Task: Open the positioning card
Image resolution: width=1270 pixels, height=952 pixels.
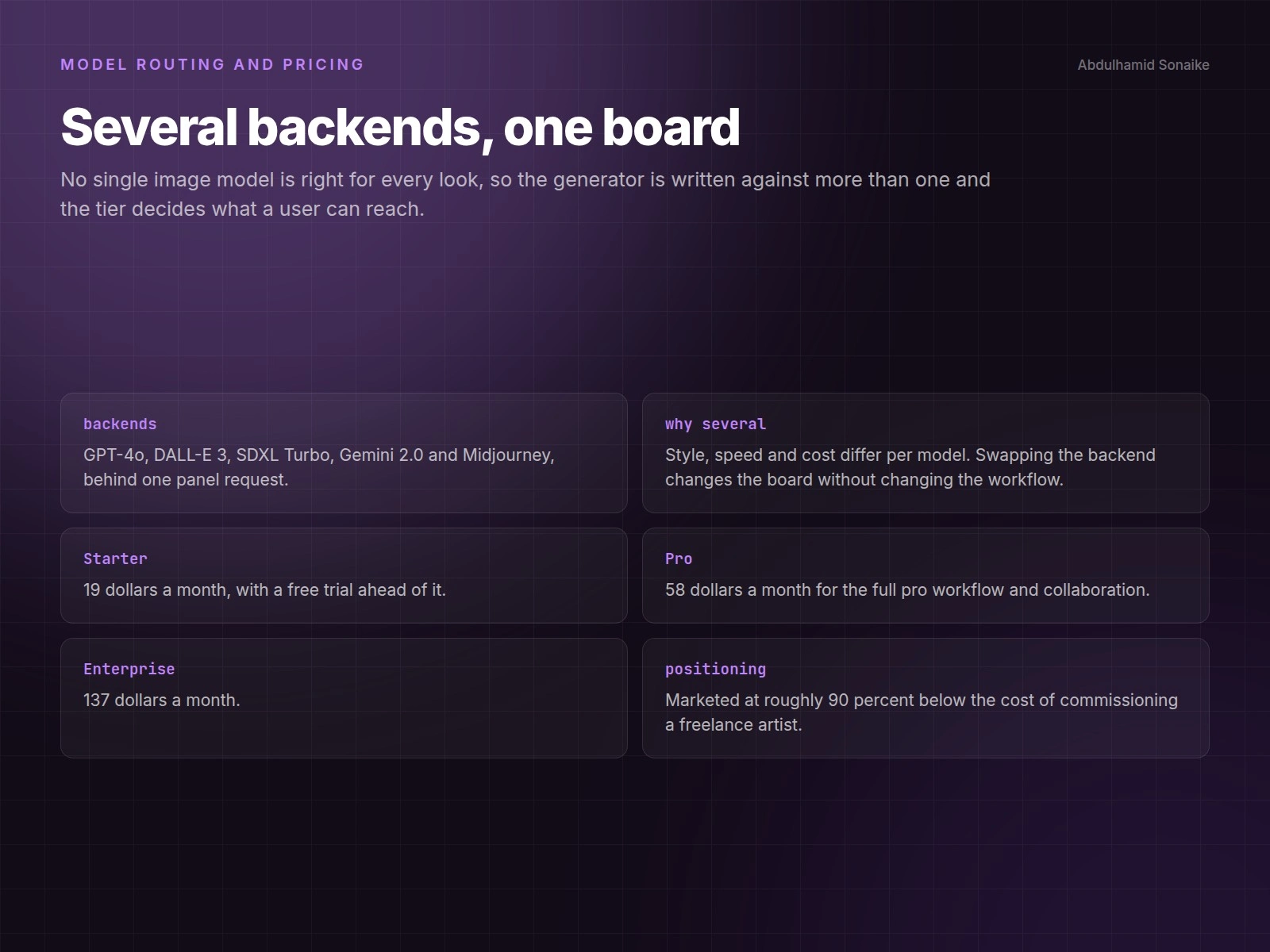Action: pos(926,698)
